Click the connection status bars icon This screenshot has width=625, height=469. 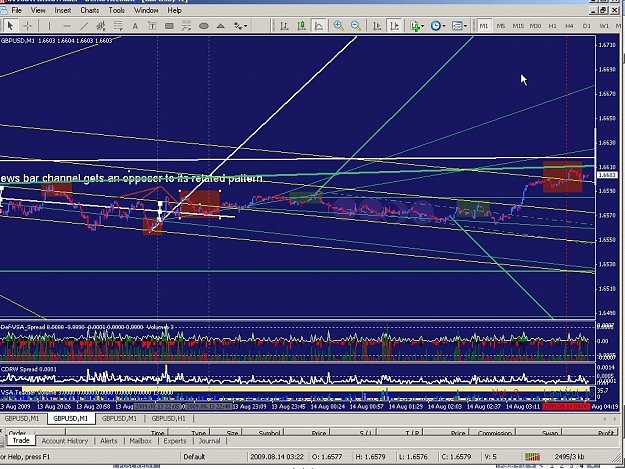point(532,457)
